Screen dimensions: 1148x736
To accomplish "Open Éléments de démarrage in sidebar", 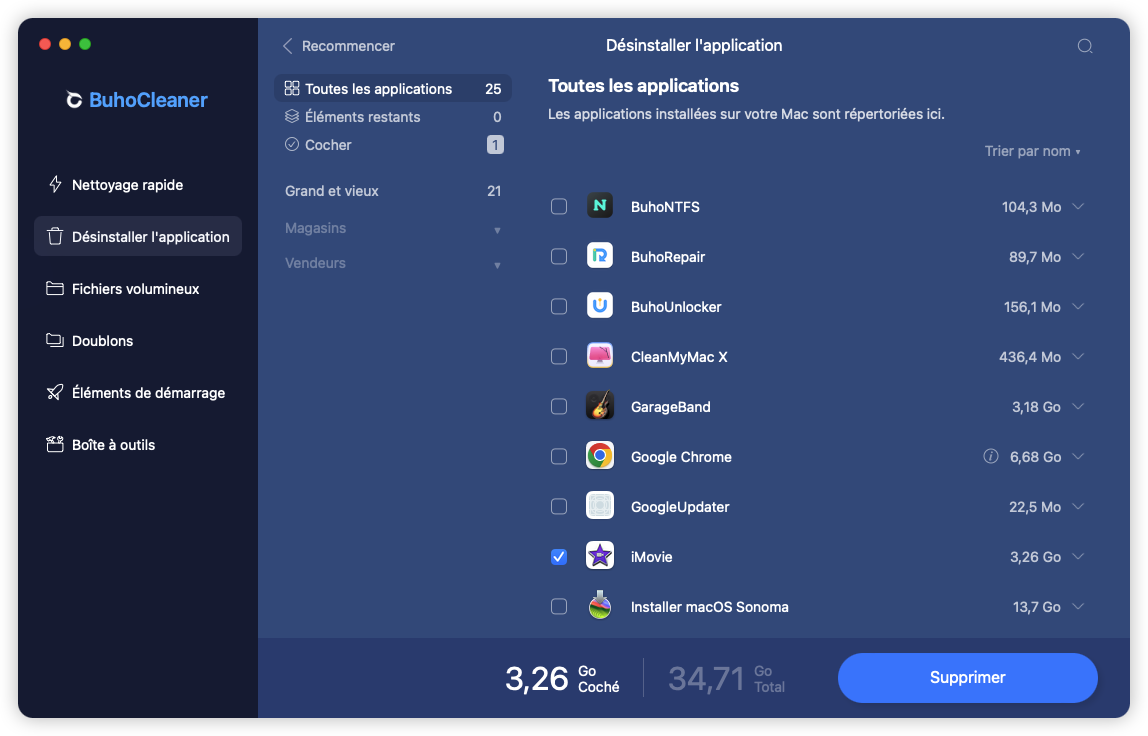I will 138,393.
